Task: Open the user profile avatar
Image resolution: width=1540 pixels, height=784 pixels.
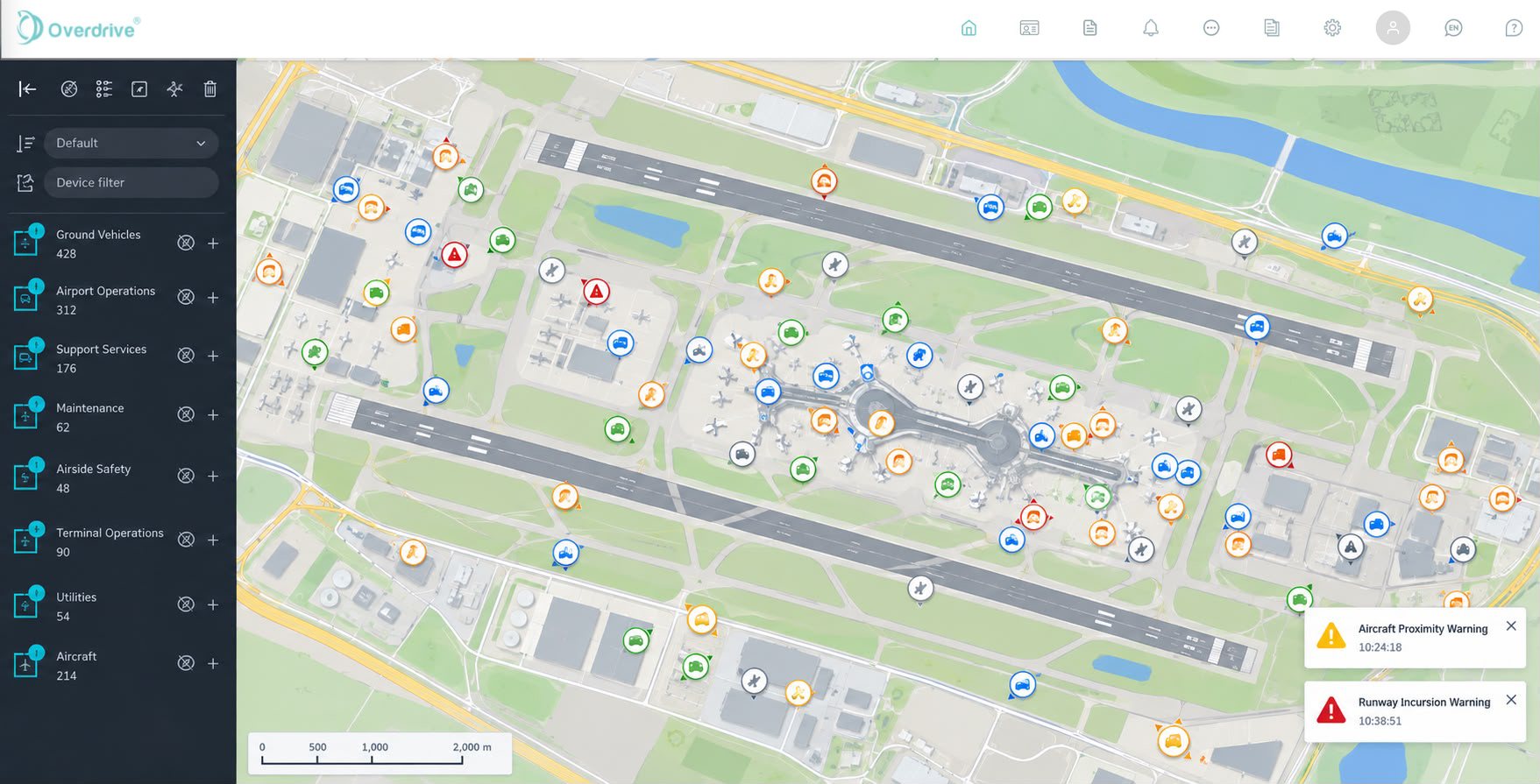Action: [1393, 28]
